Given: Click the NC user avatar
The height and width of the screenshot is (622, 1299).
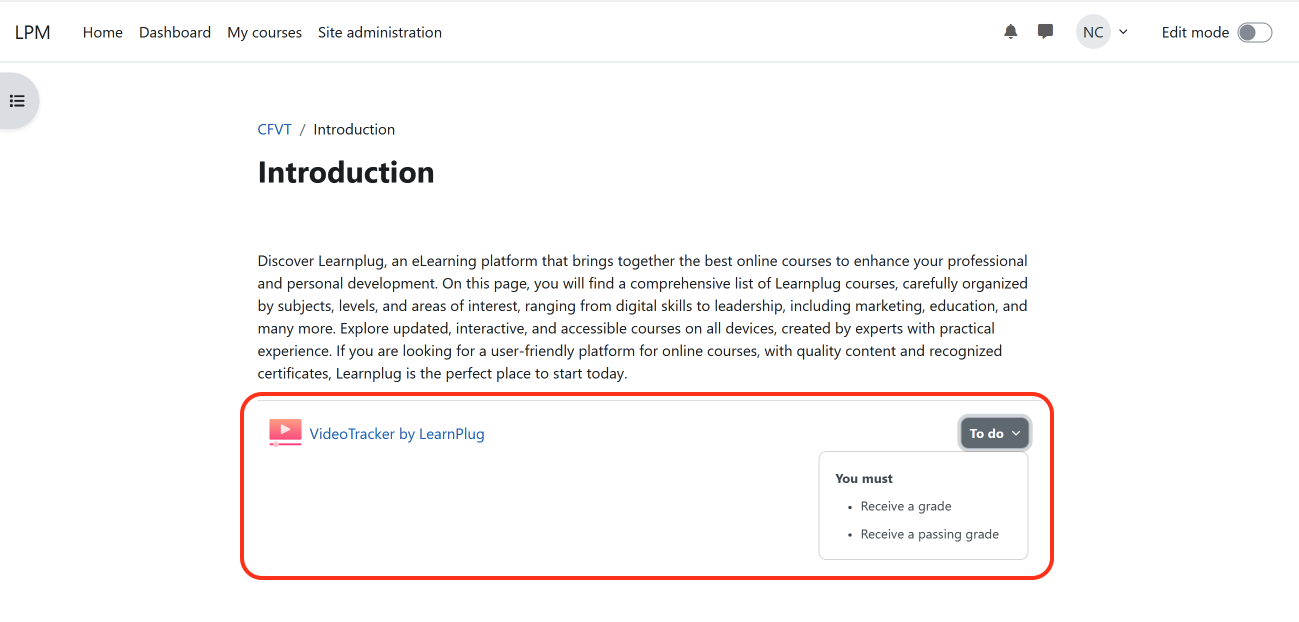Looking at the screenshot, I should coord(1092,31).
